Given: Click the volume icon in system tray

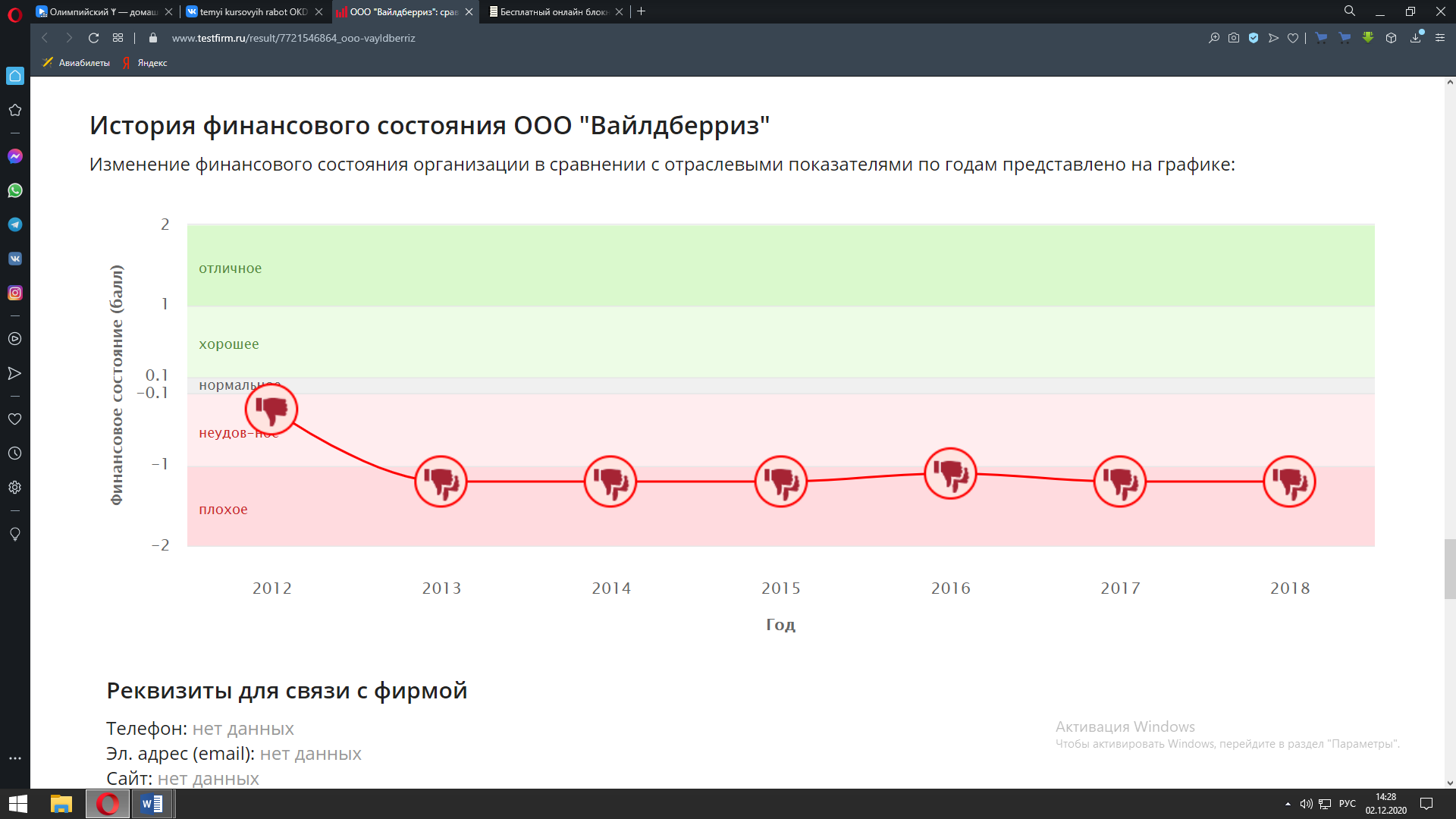Looking at the screenshot, I should tap(1306, 804).
